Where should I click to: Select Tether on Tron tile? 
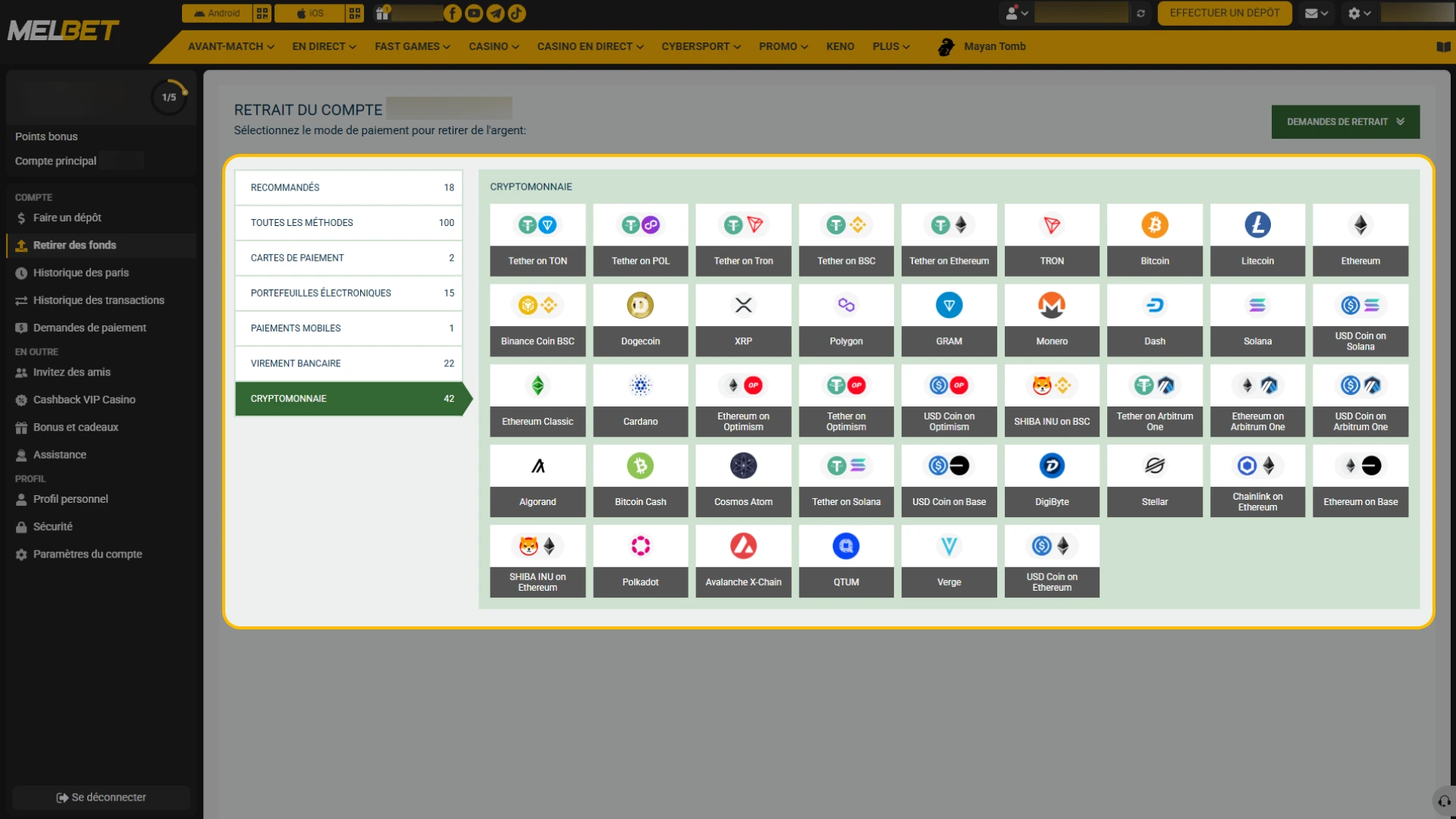[x=743, y=240]
